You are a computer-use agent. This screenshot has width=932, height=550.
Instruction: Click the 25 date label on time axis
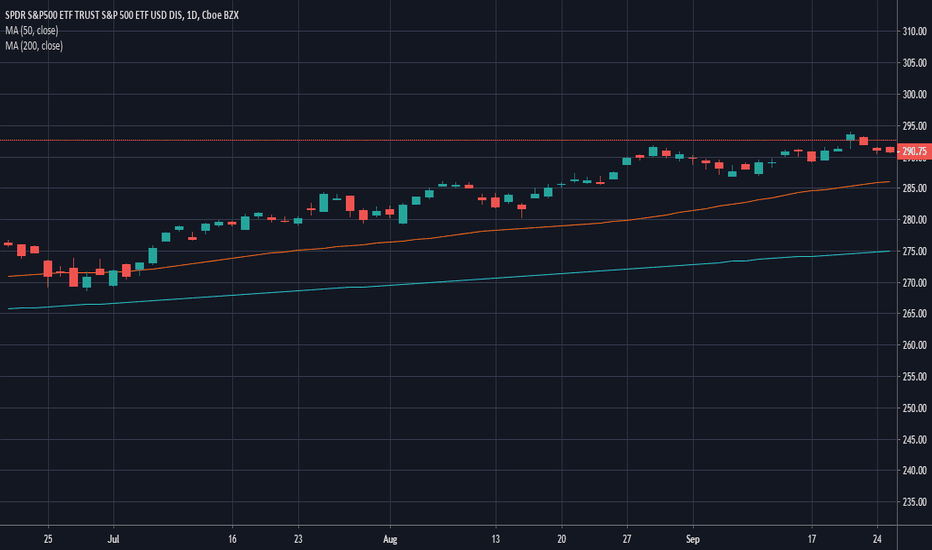coord(48,539)
